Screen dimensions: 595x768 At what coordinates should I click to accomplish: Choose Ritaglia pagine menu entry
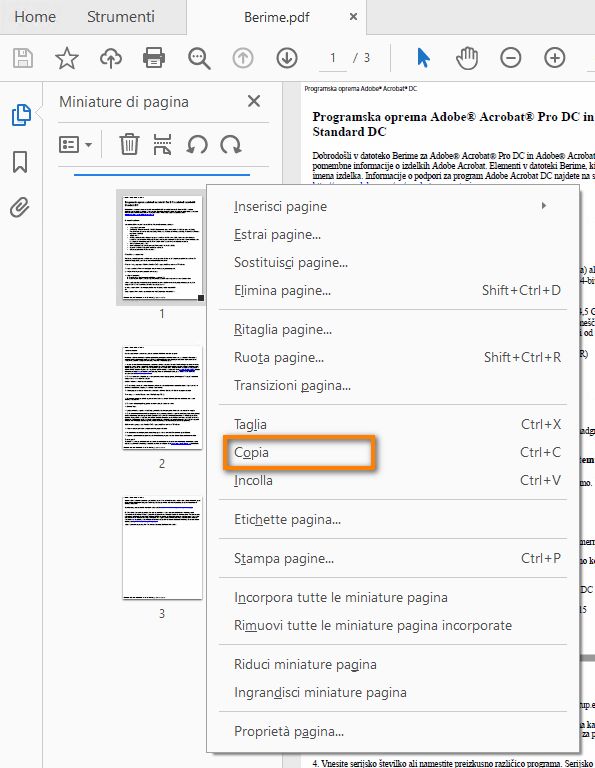click(x=392, y=330)
